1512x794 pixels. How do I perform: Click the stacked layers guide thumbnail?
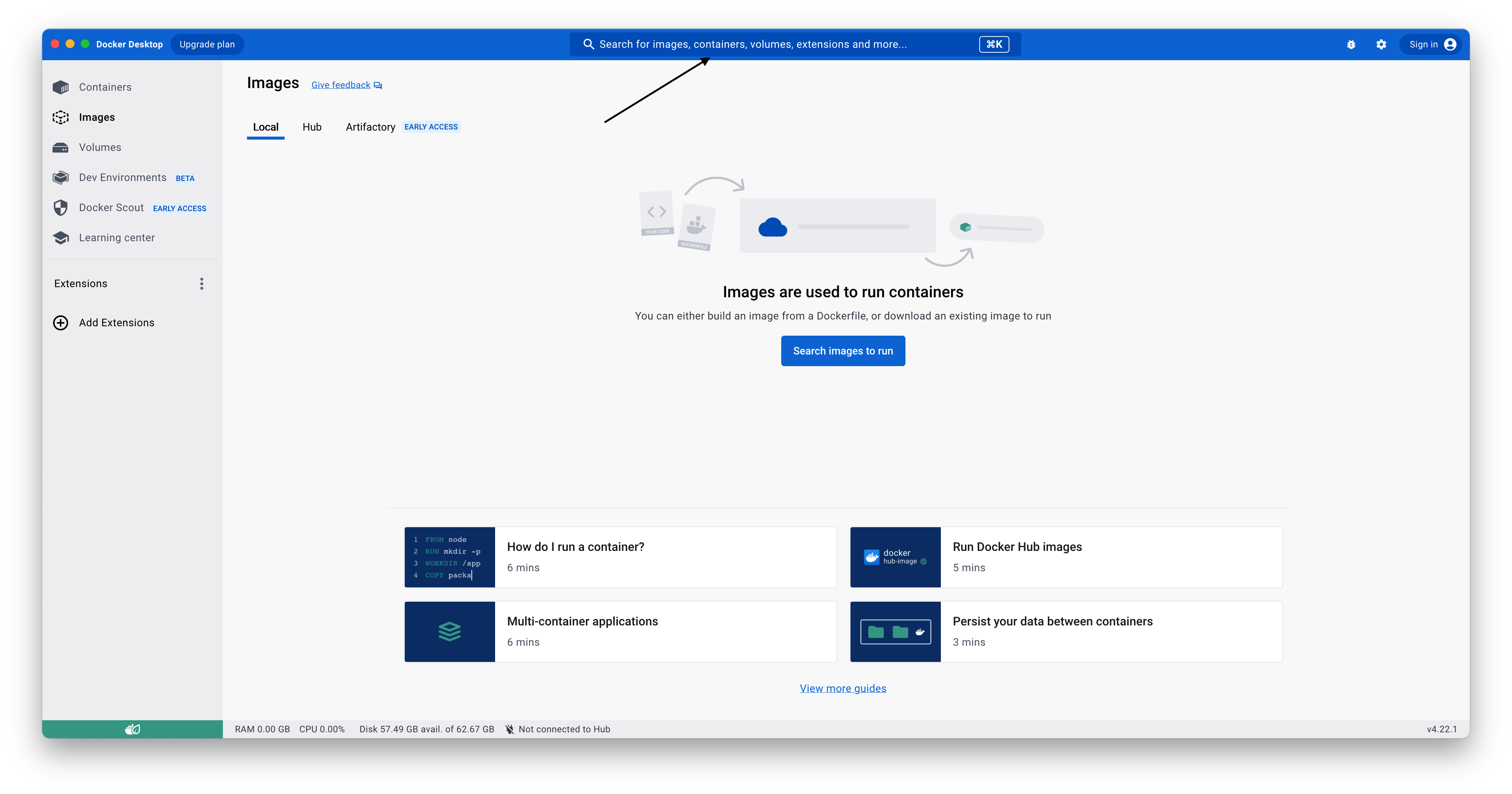(450, 632)
